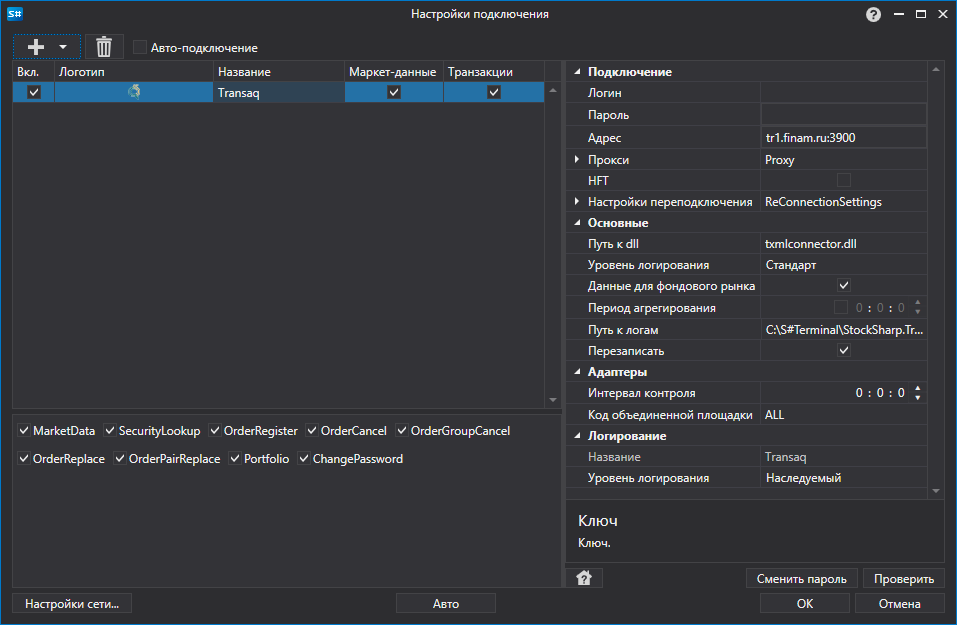The height and width of the screenshot is (625, 957).
Task: Uncheck the SecurityLookup message type
Action: pyautogui.click(x=110, y=430)
